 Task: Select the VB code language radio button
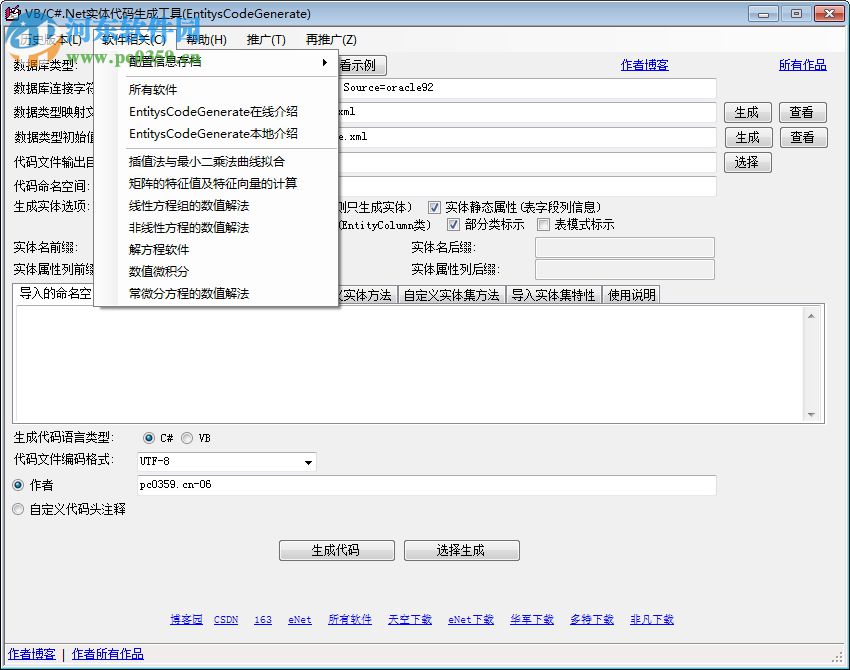click(188, 437)
